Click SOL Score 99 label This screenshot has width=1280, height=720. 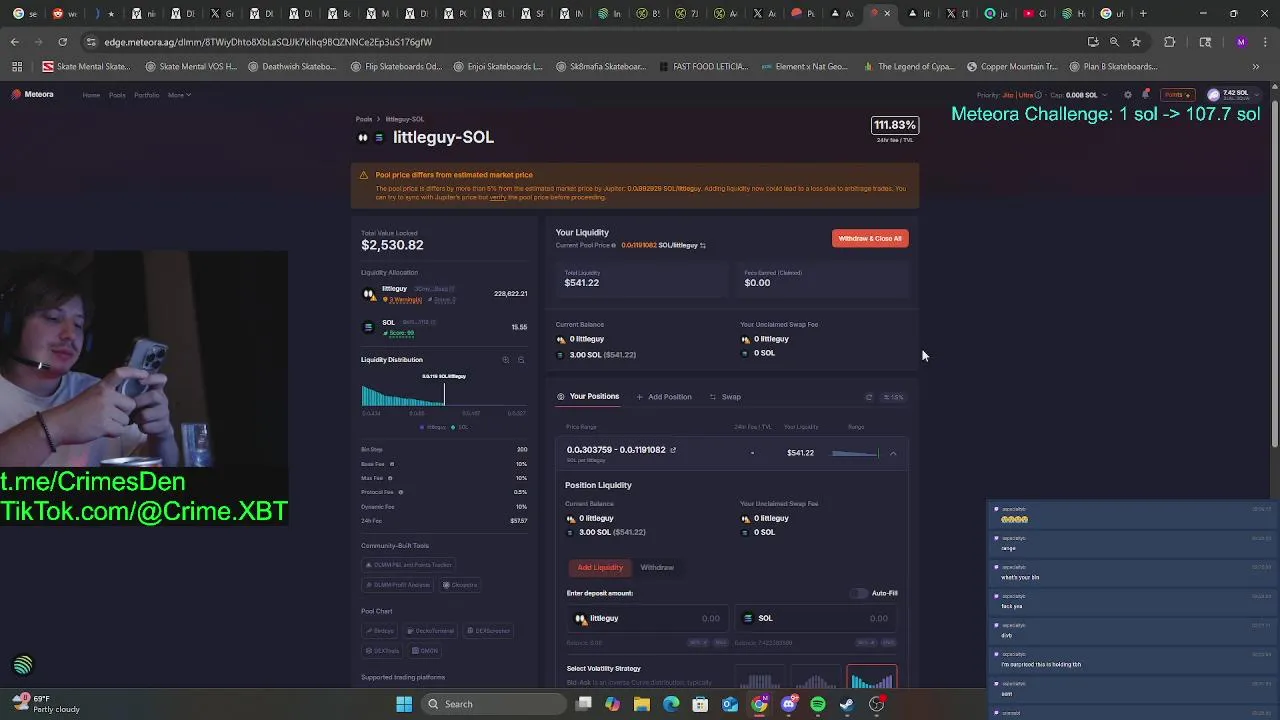(x=398, y=333)
